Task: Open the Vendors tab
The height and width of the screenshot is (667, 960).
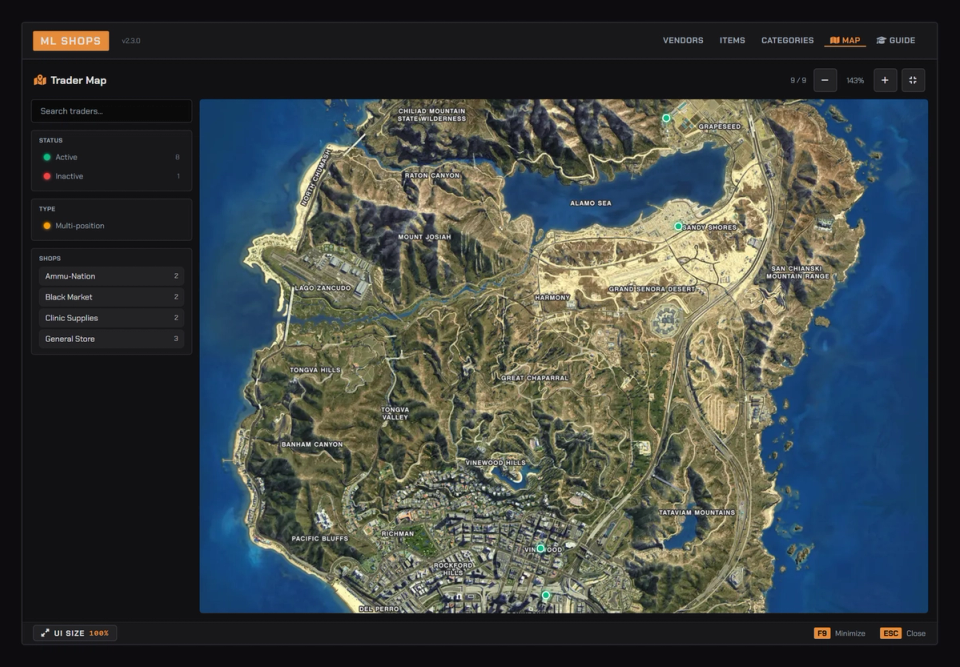Action: click(x=683, y=40)
